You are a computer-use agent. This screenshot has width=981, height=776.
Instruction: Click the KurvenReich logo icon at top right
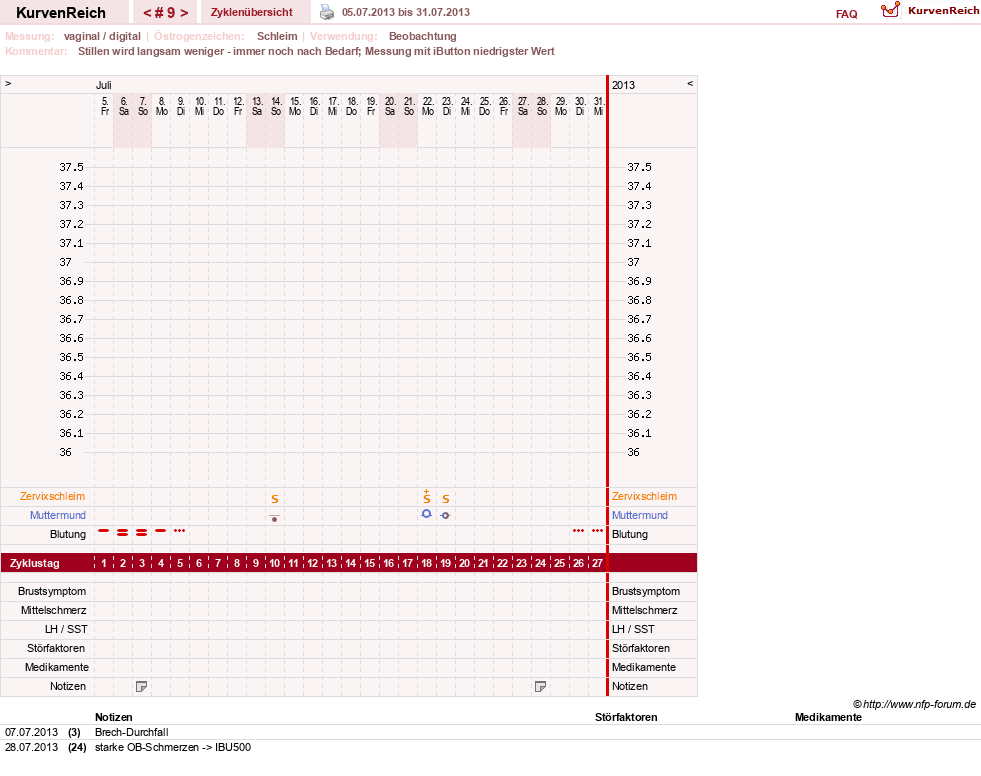890,10
